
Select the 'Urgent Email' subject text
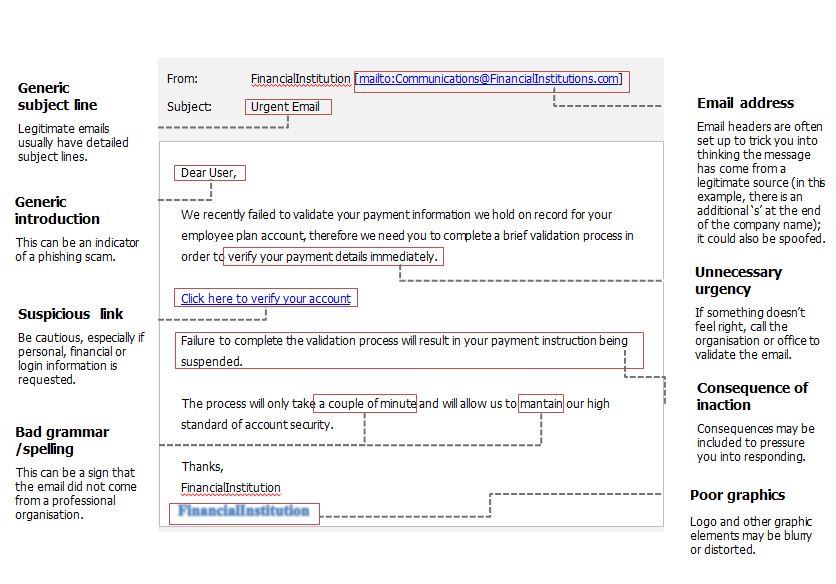[285, 107]
